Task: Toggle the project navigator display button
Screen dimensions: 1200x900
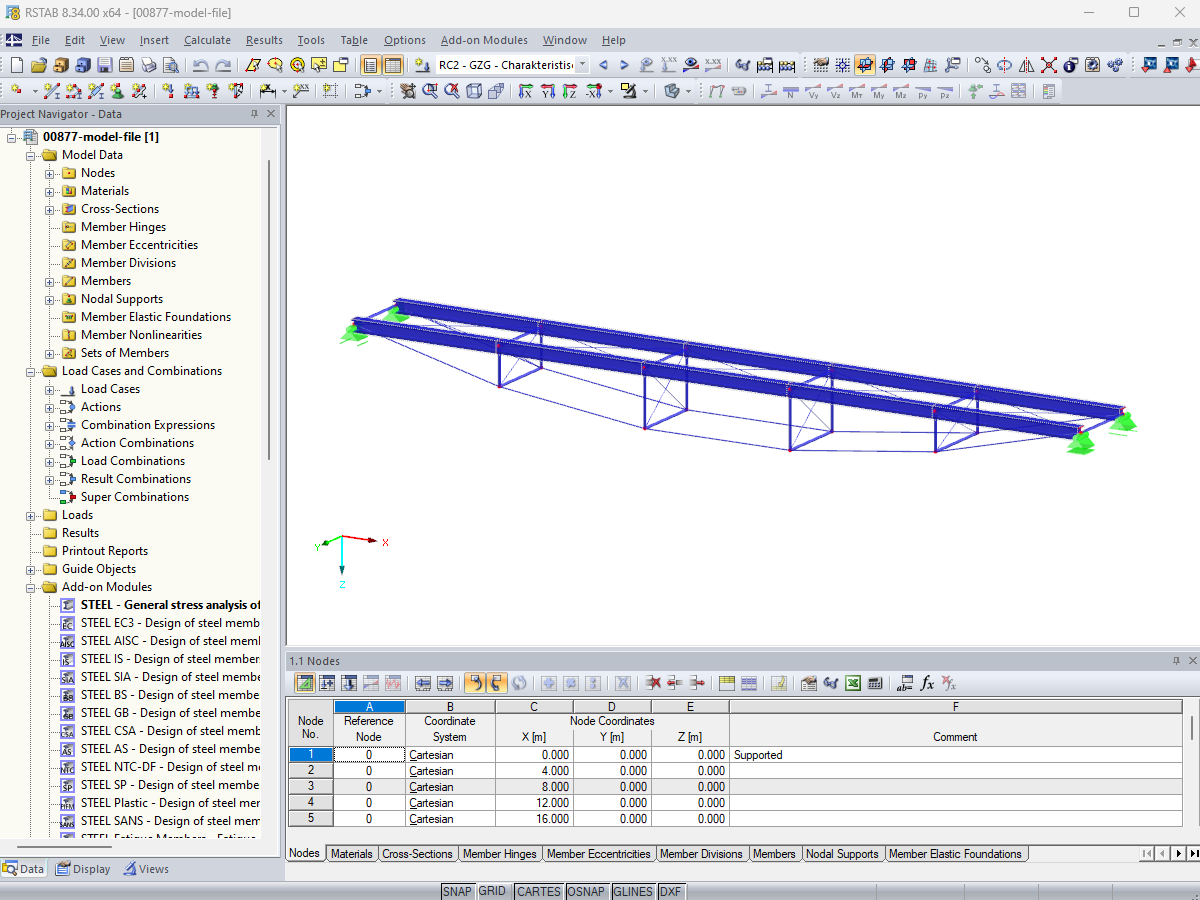Action: tap(371, 65)
